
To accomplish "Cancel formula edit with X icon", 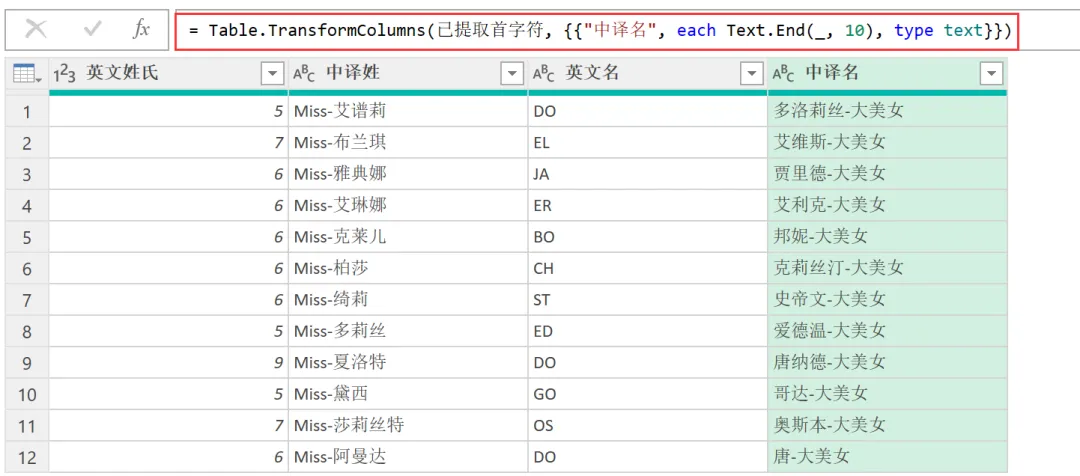I will pyautogui.click(x=36, y=29).
